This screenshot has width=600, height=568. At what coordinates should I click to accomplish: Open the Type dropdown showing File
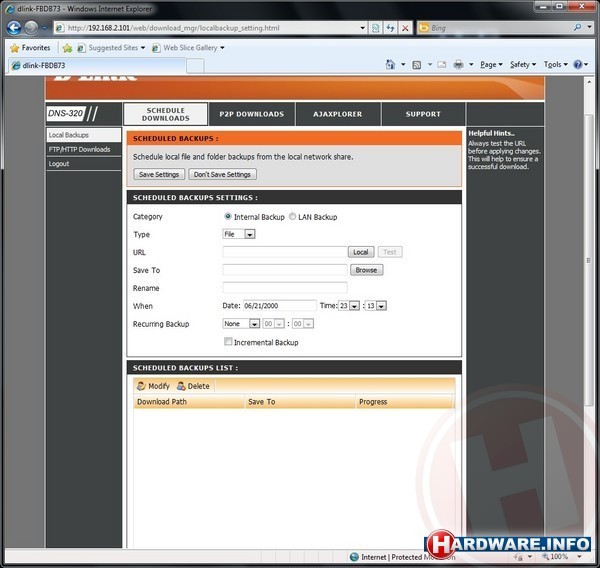pos(239,234)
